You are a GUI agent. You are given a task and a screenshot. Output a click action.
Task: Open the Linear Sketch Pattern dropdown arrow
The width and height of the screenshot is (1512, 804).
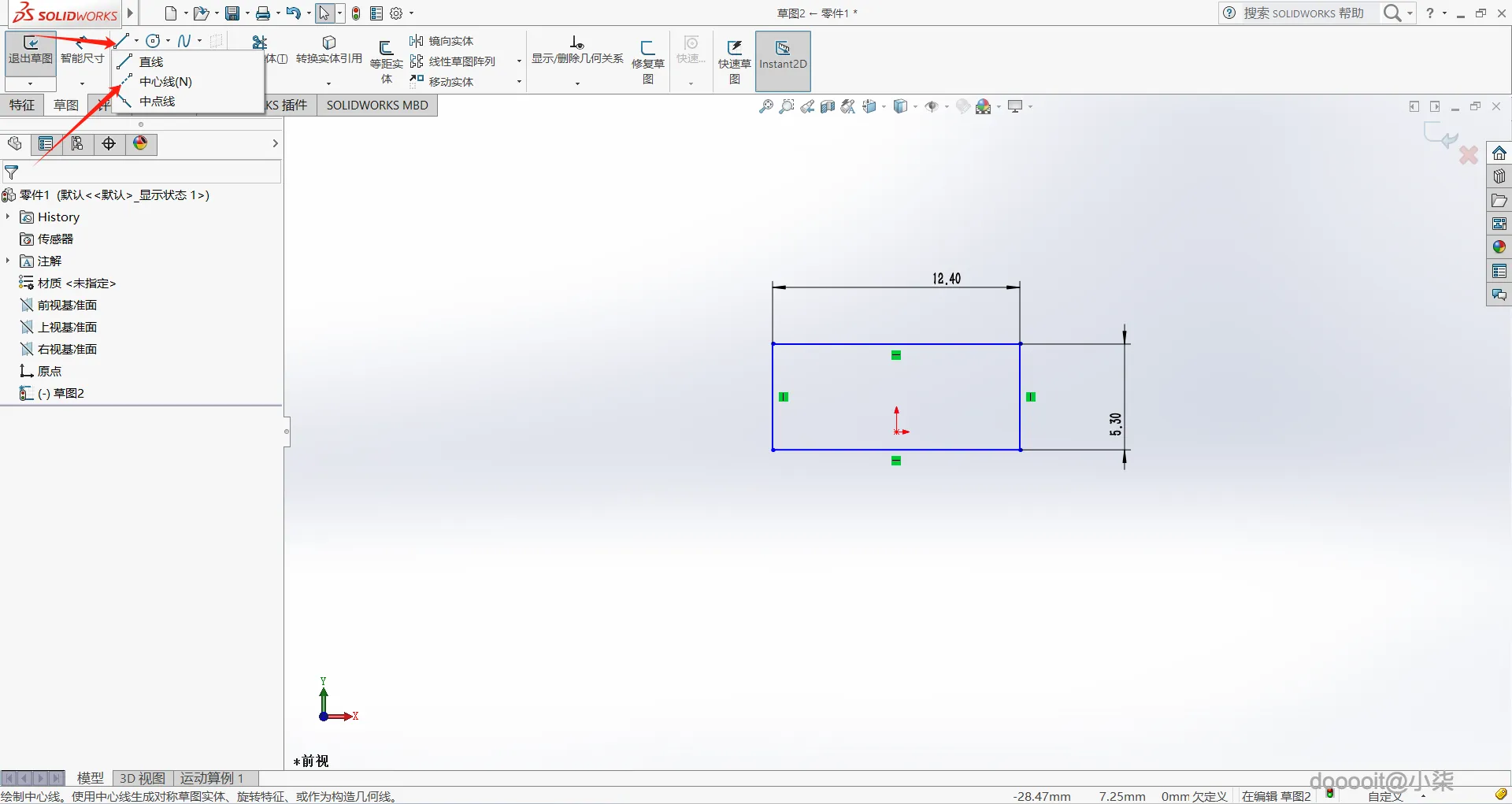(519, 61)
